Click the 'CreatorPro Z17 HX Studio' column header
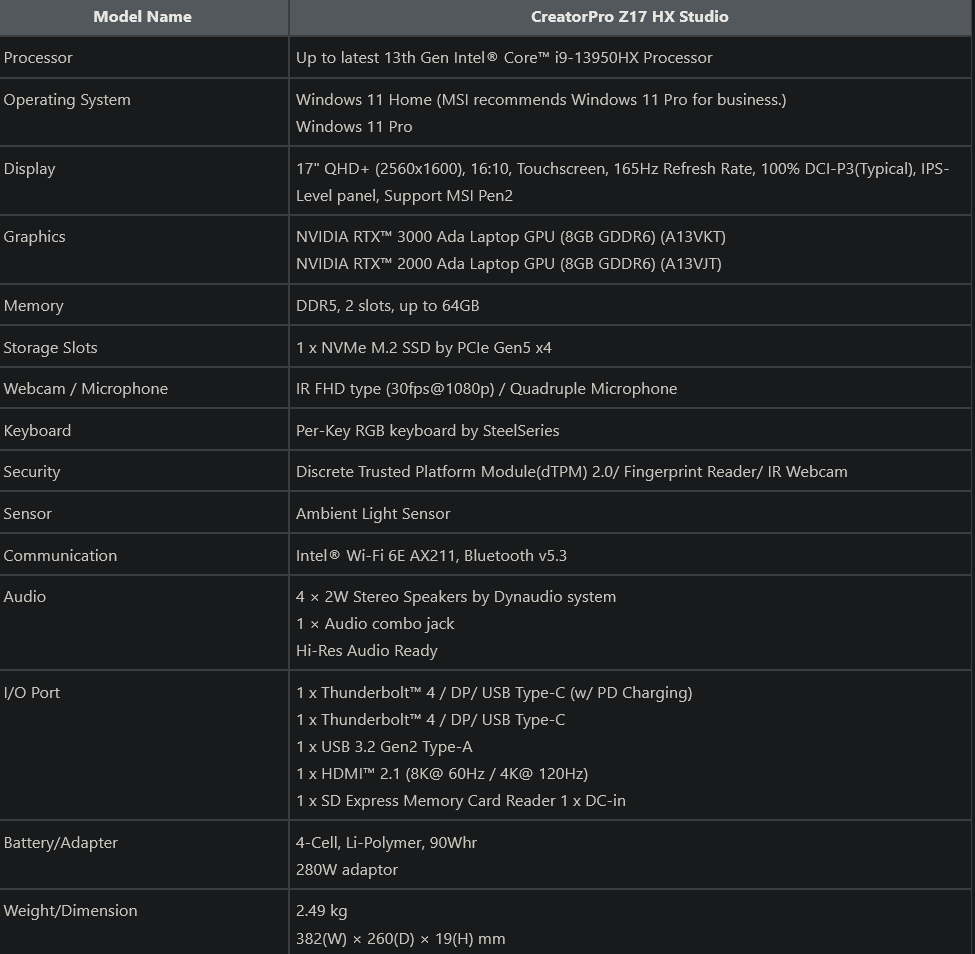The width and height of the screenshot is (975, 954). [x=630, y=17]
